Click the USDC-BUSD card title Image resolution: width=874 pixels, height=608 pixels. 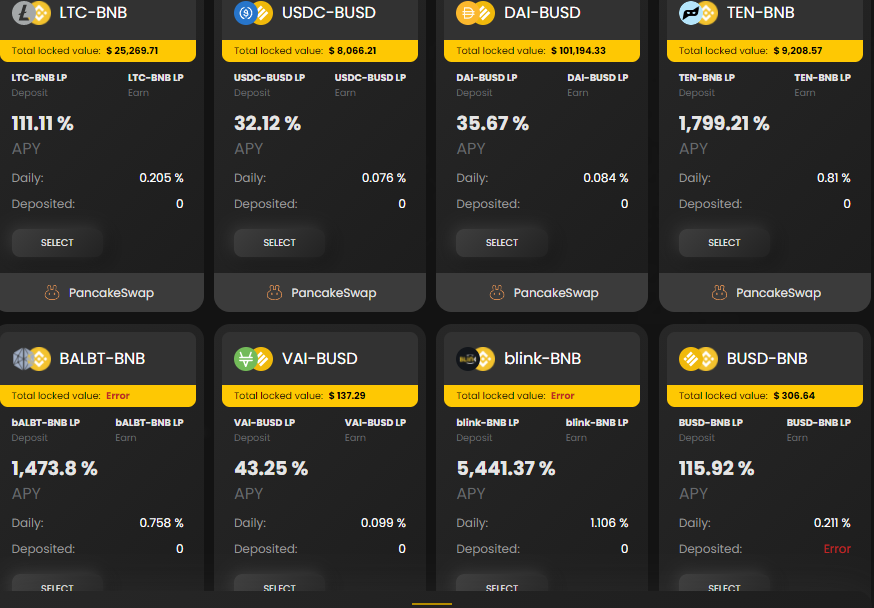(x=329, y=13)
